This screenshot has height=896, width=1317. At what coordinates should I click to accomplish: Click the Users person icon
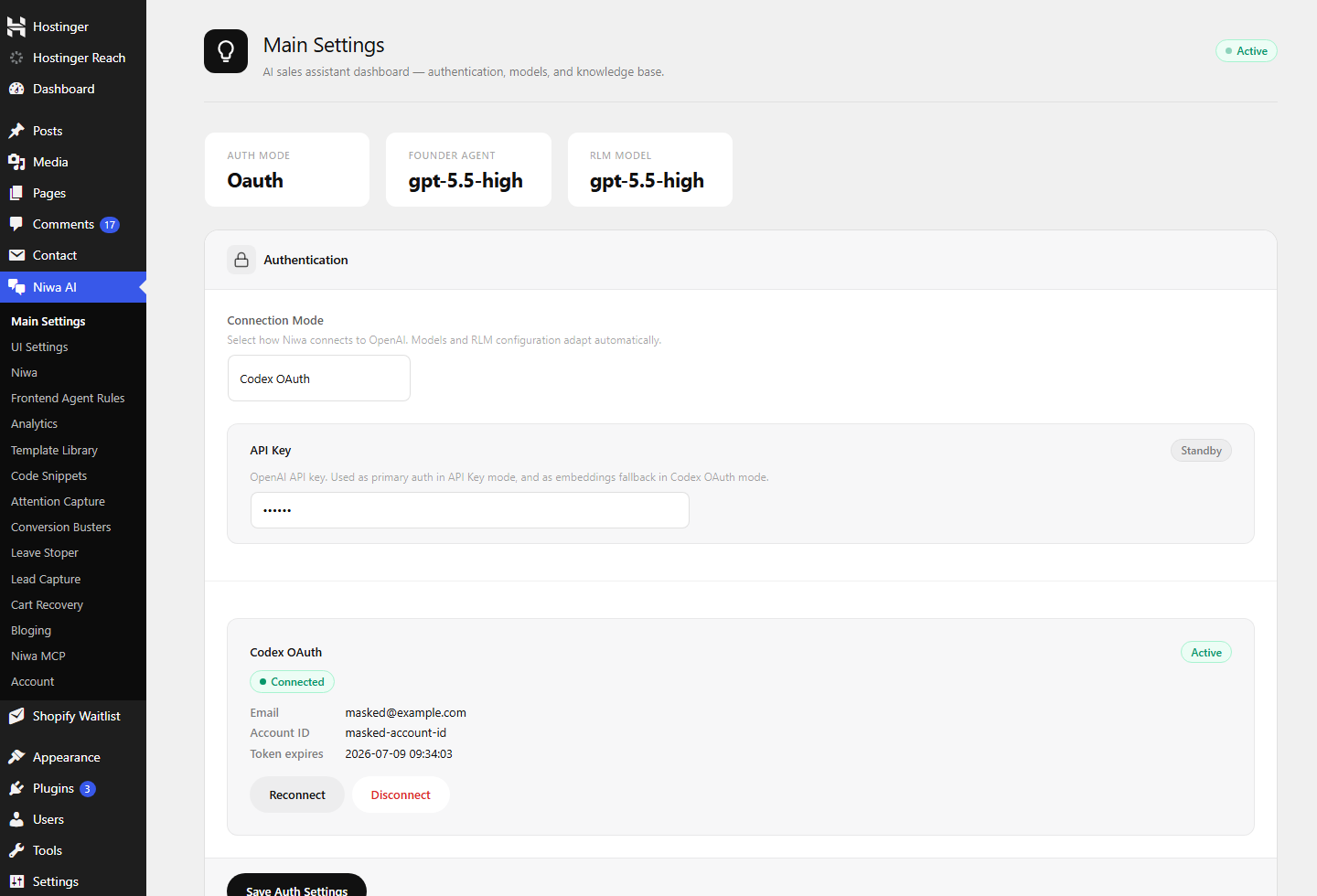click(16, 819)
